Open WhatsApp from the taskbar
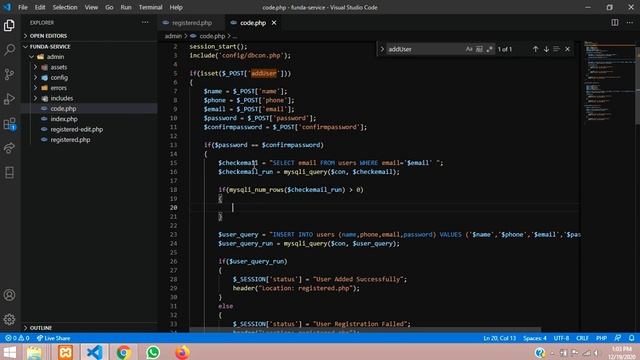The width and height of the screenshot is (640, 360). 153,352
